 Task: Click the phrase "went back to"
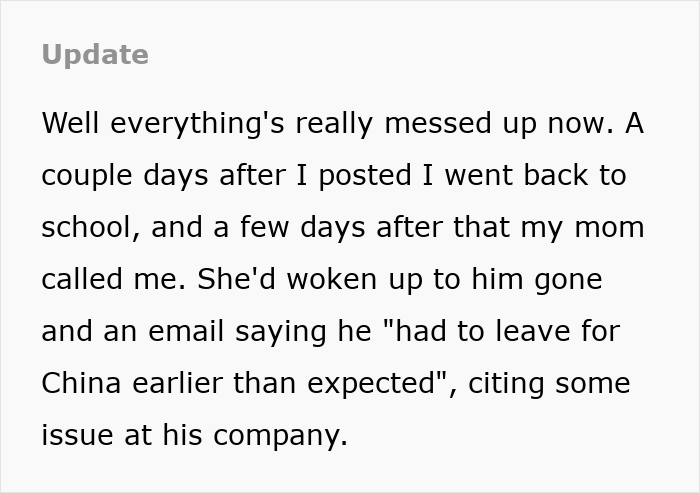click(x=535, y=176)
